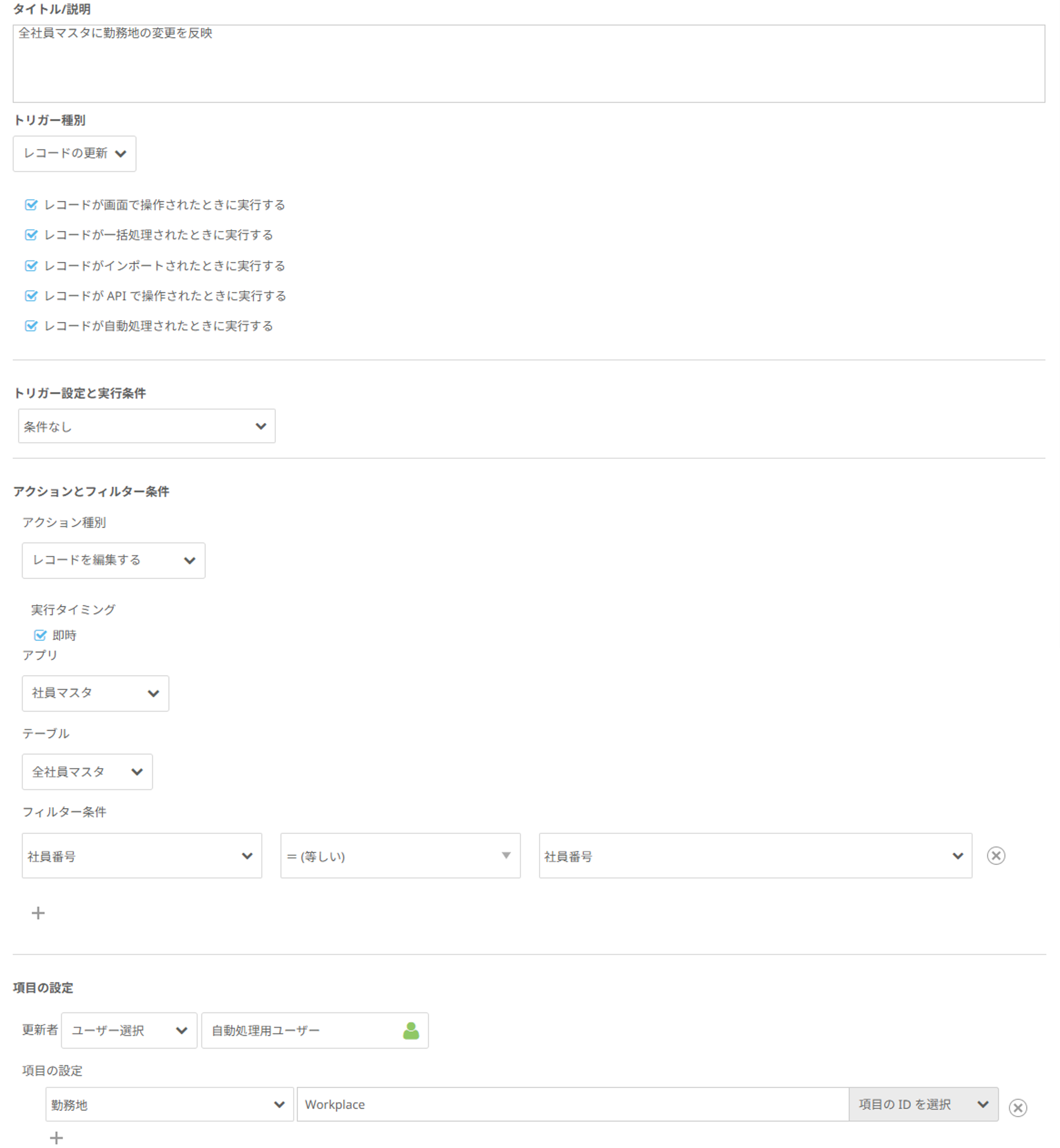Remove the 勤務地 field setting with X icon

pos(1018,1107)
